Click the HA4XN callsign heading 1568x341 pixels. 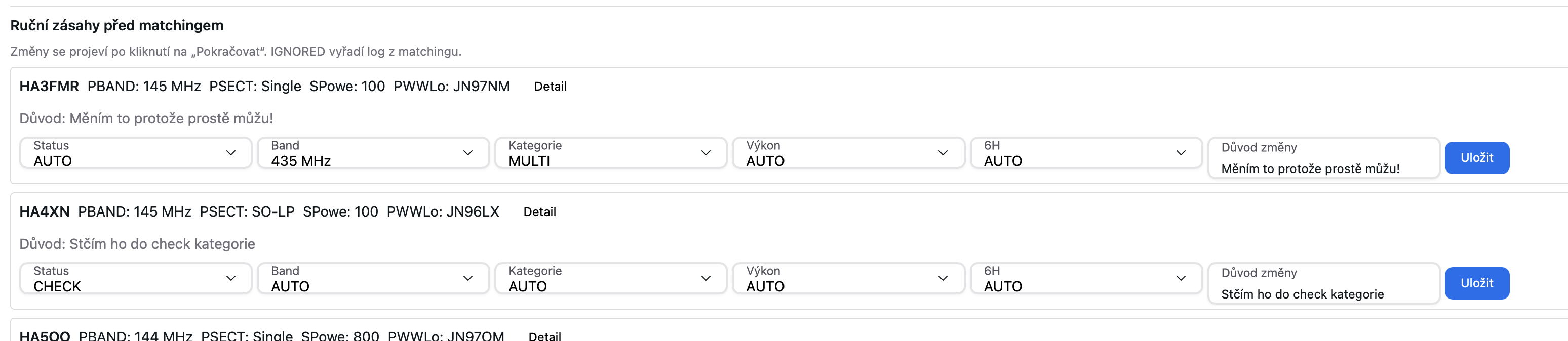coord(45,211)
